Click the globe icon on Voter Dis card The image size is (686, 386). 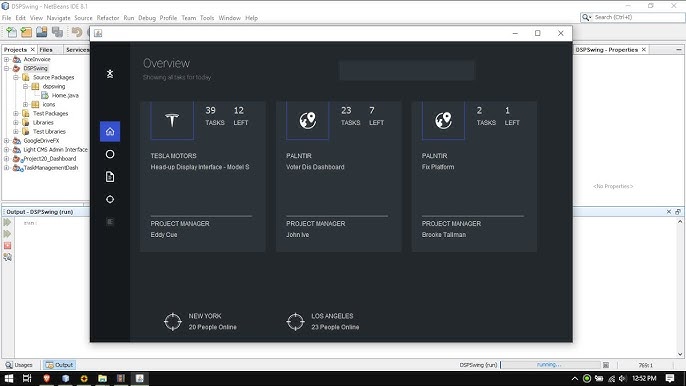point(308,120)
